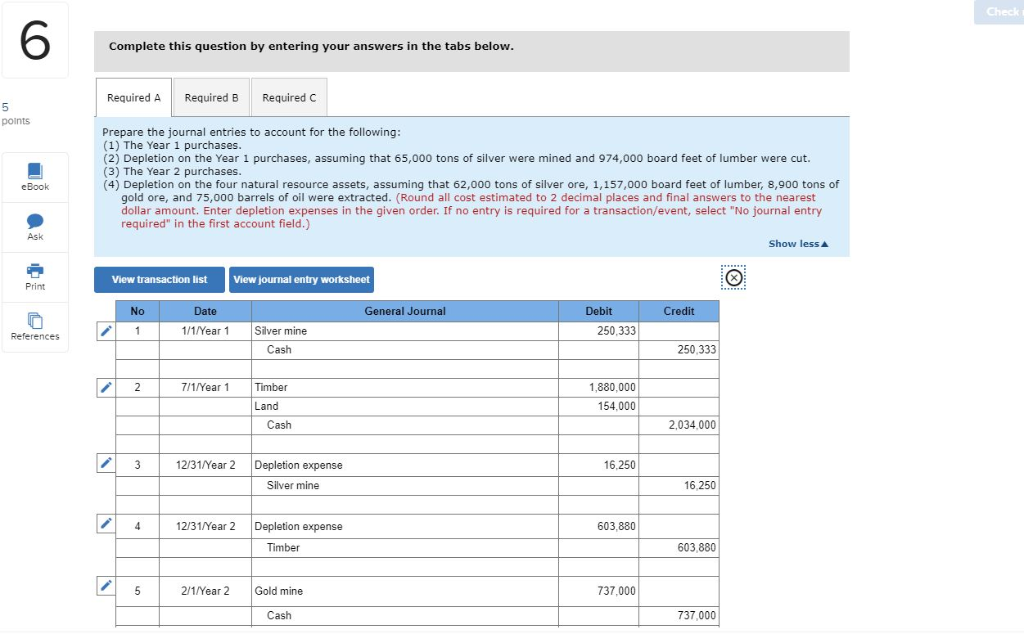Viewport: 1024px width, 634px height.
Task: Open the View journal entry worksheet
Action: click(301, 280)
